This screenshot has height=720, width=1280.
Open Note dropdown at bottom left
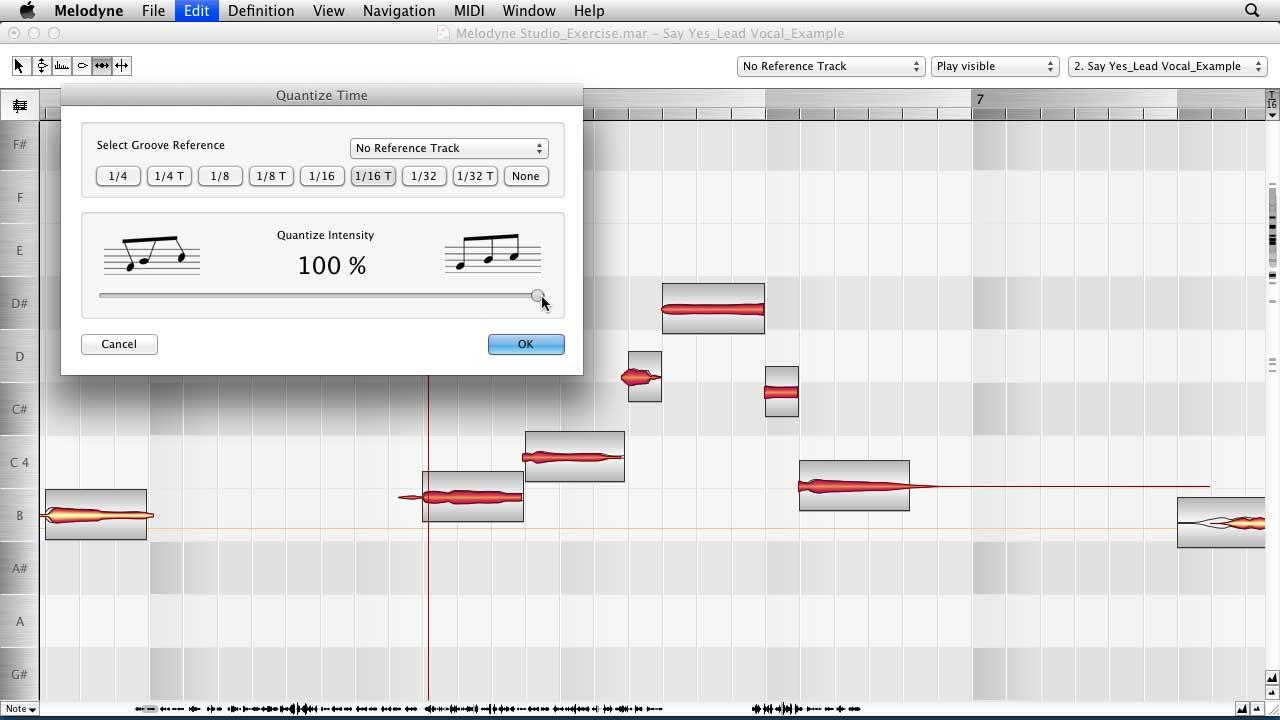click(20, 709)
